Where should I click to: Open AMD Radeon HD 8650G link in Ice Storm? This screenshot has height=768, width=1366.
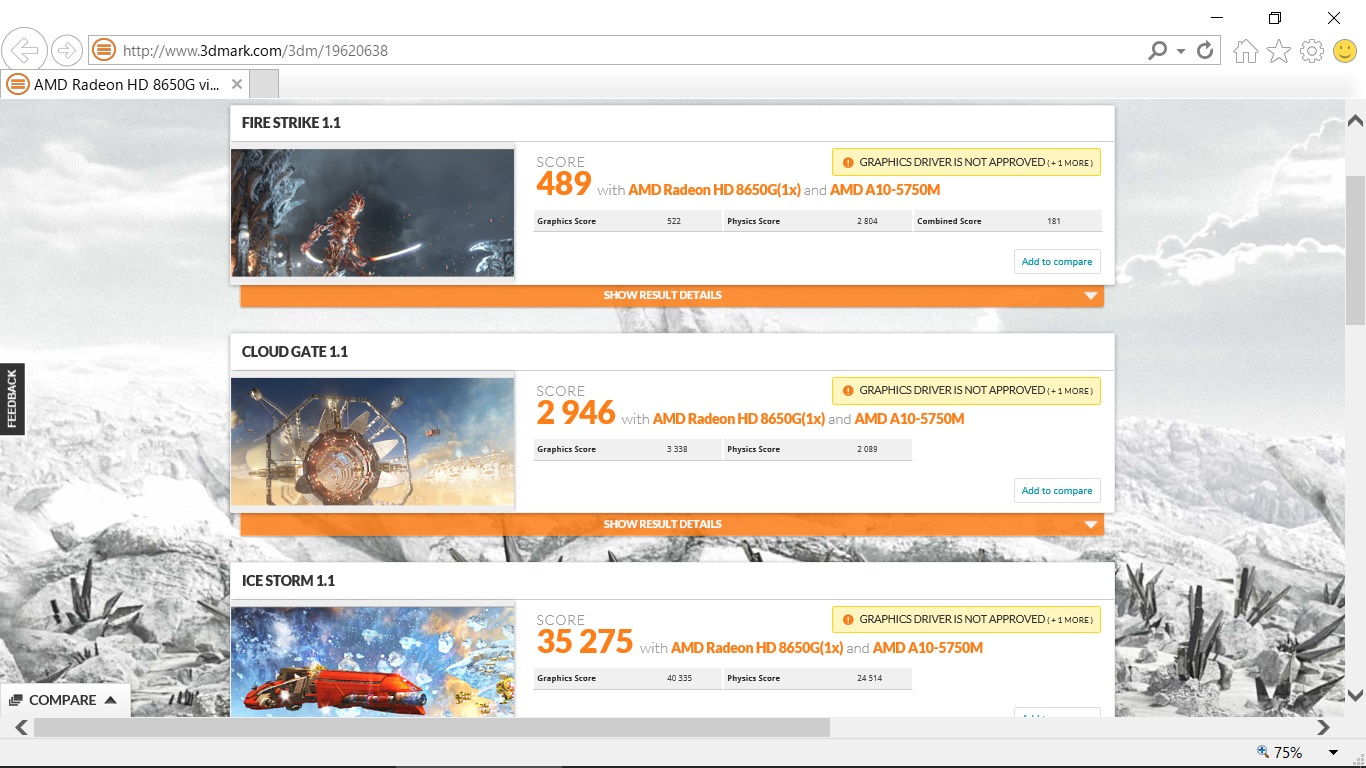click(x=757, y=648)
